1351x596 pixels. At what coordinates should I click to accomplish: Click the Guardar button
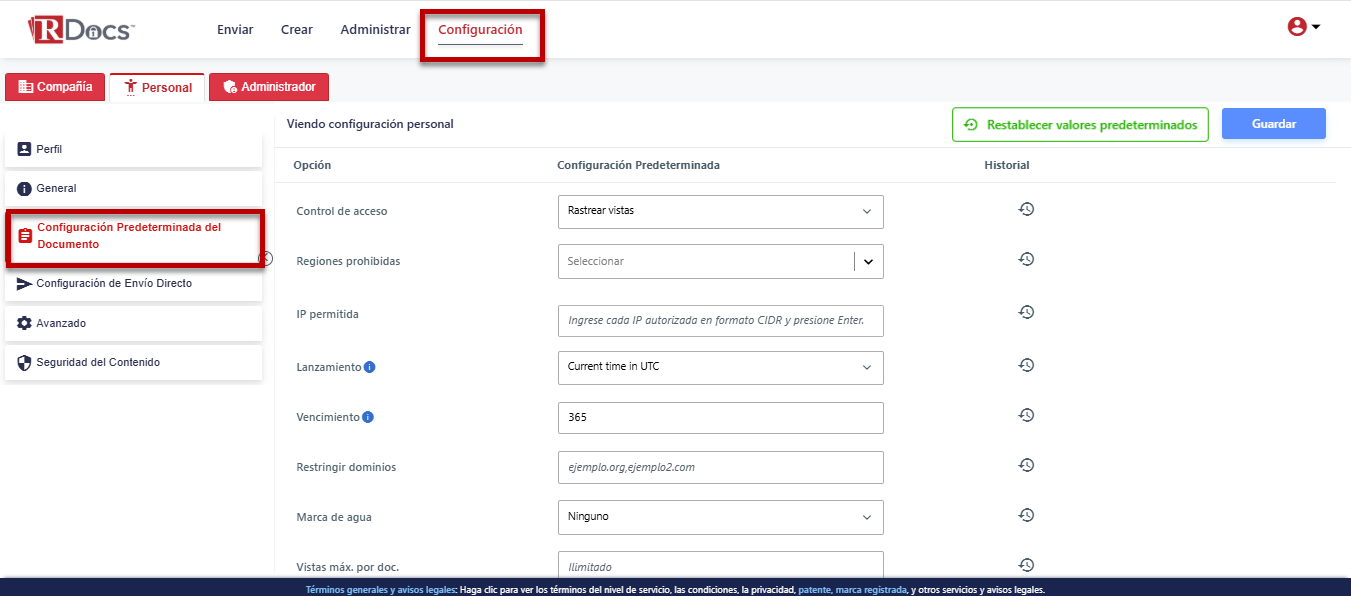click(x=1273, y=124)
